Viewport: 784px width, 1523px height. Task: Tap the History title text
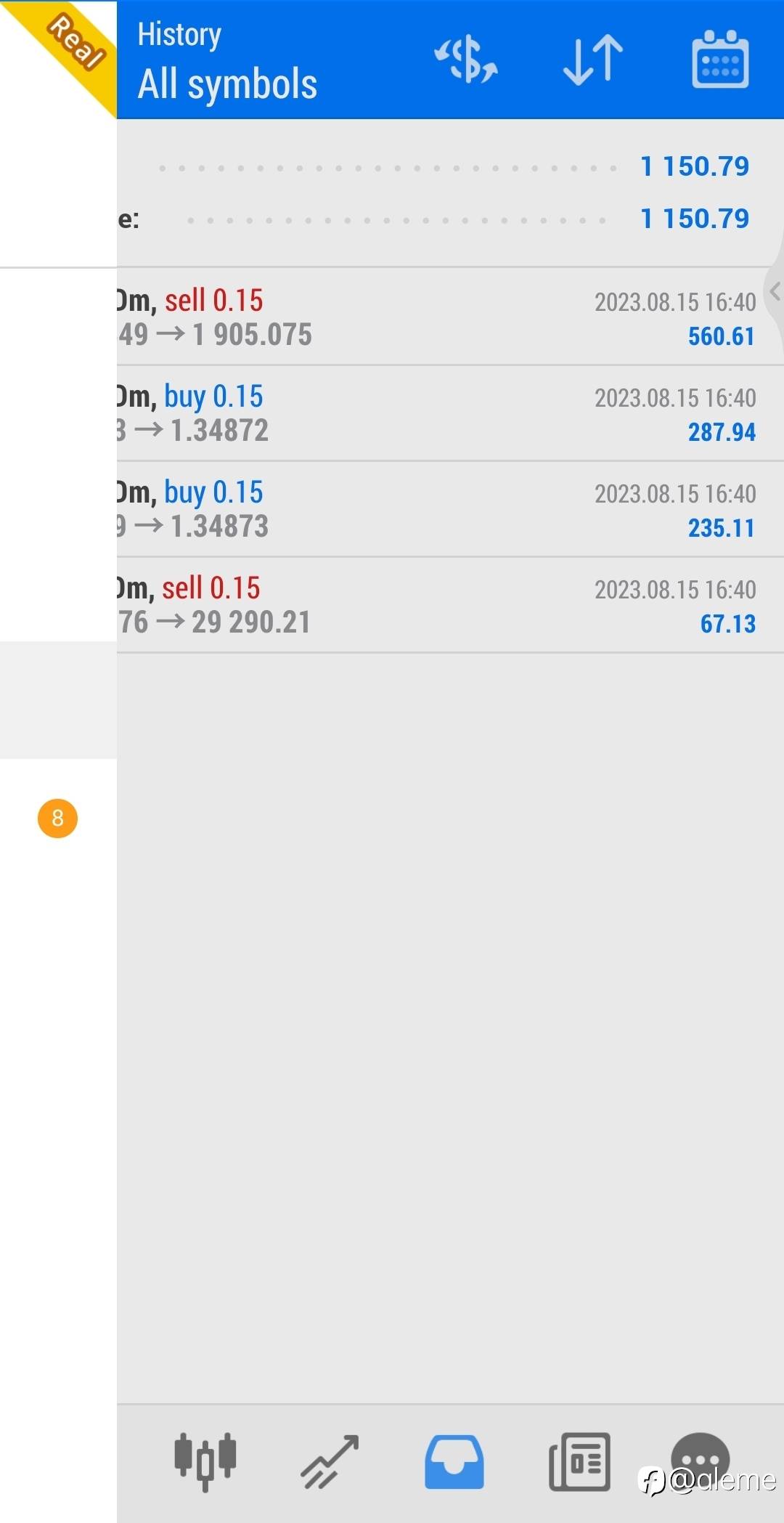pos(179,34)
